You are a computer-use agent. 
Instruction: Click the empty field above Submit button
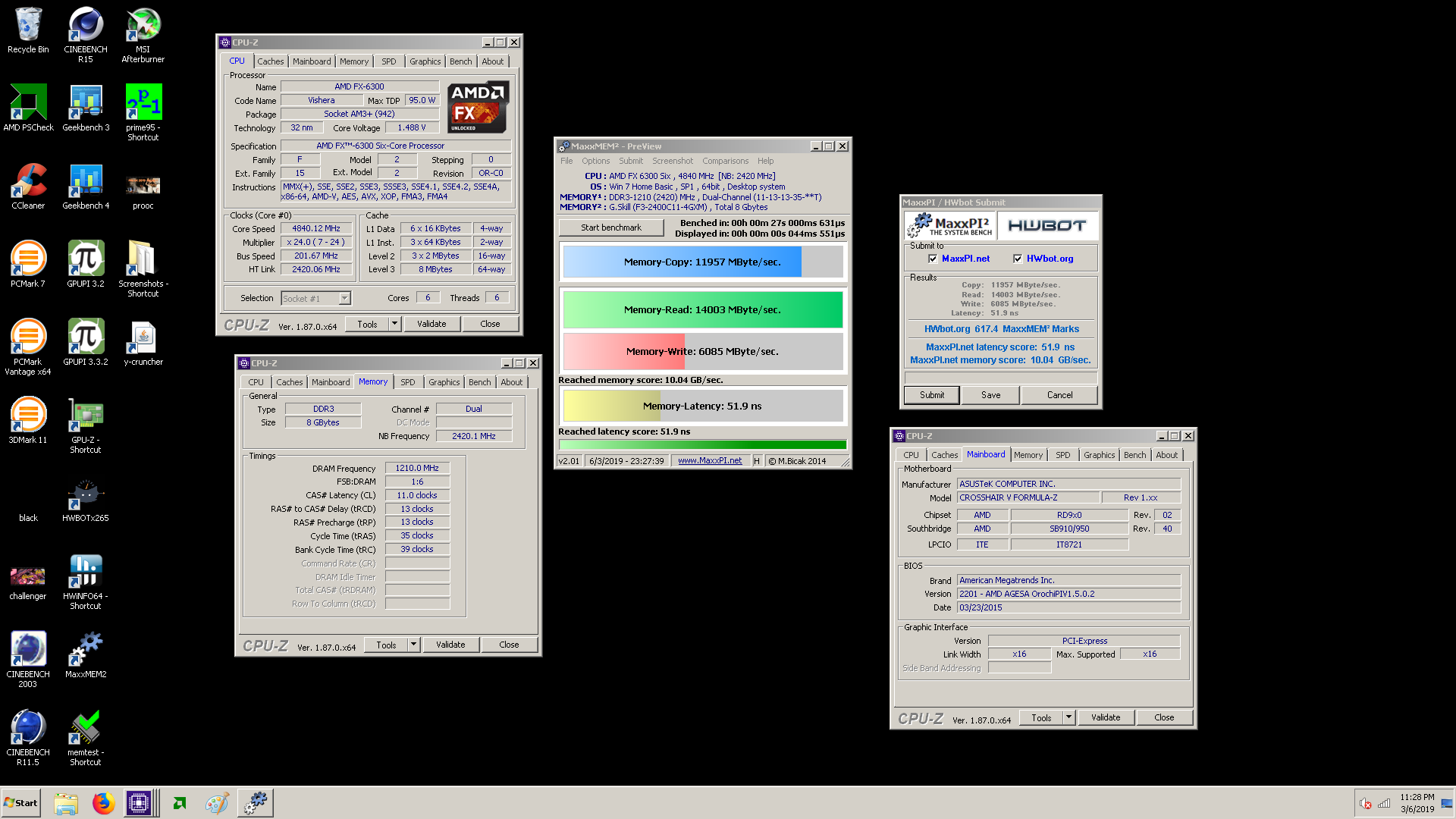[1000, 377]
